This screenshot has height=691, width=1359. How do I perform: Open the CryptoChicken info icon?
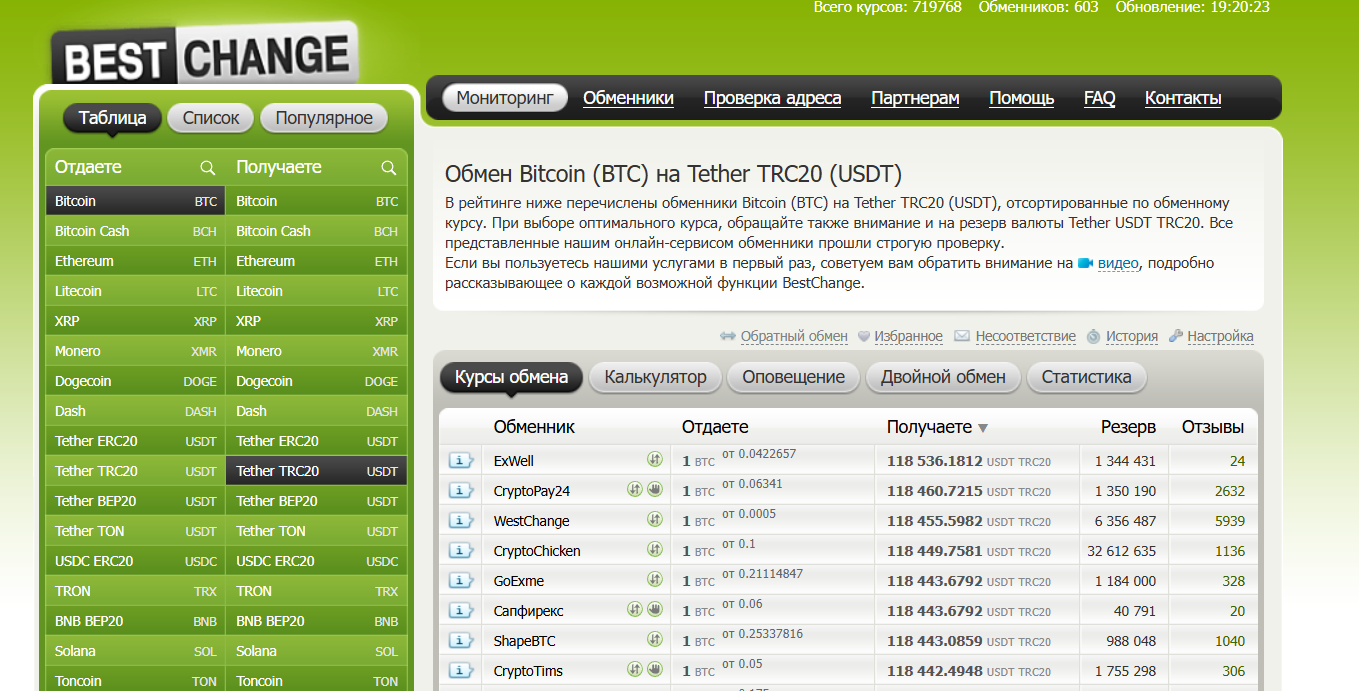pos(460,551)
